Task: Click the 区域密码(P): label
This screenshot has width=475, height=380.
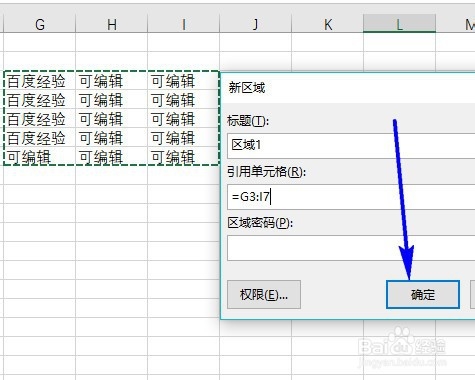Action: 260,223
